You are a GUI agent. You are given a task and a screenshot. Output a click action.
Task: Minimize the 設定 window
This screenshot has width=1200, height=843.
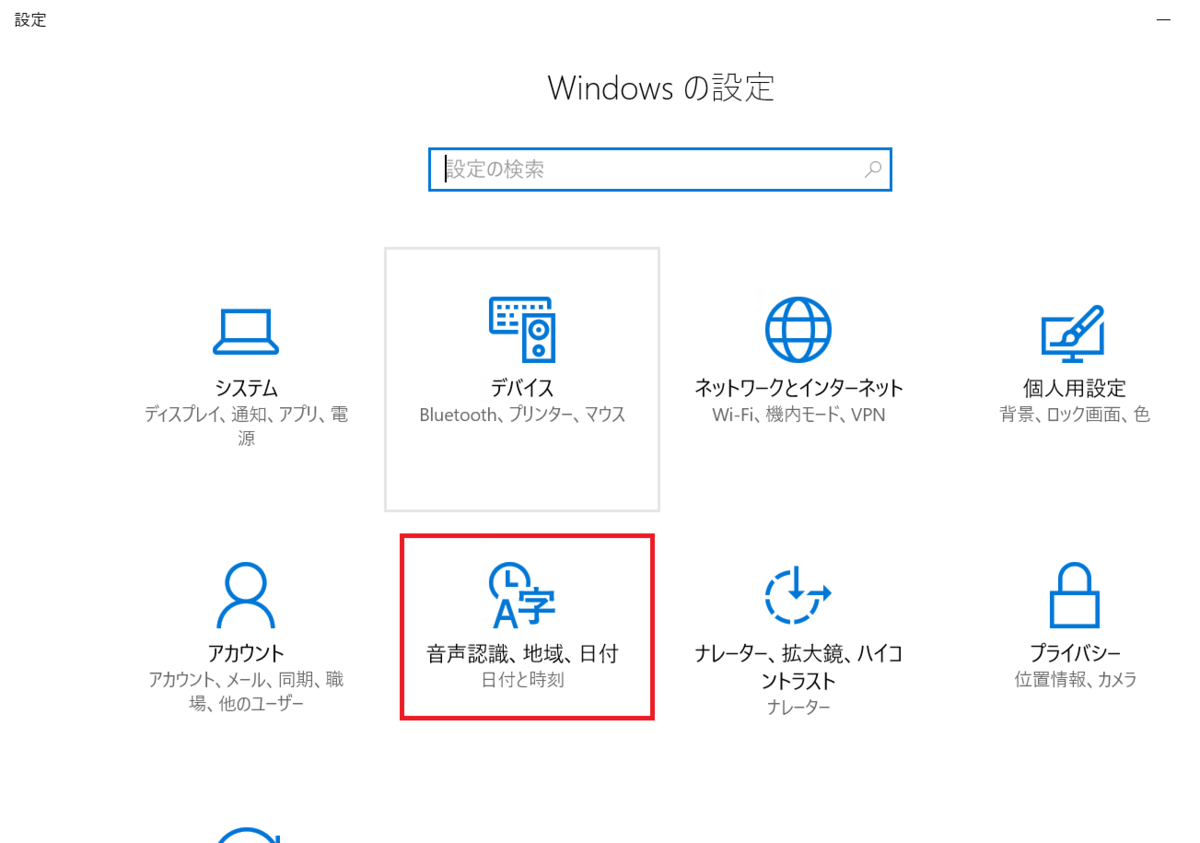point(1163,19)
